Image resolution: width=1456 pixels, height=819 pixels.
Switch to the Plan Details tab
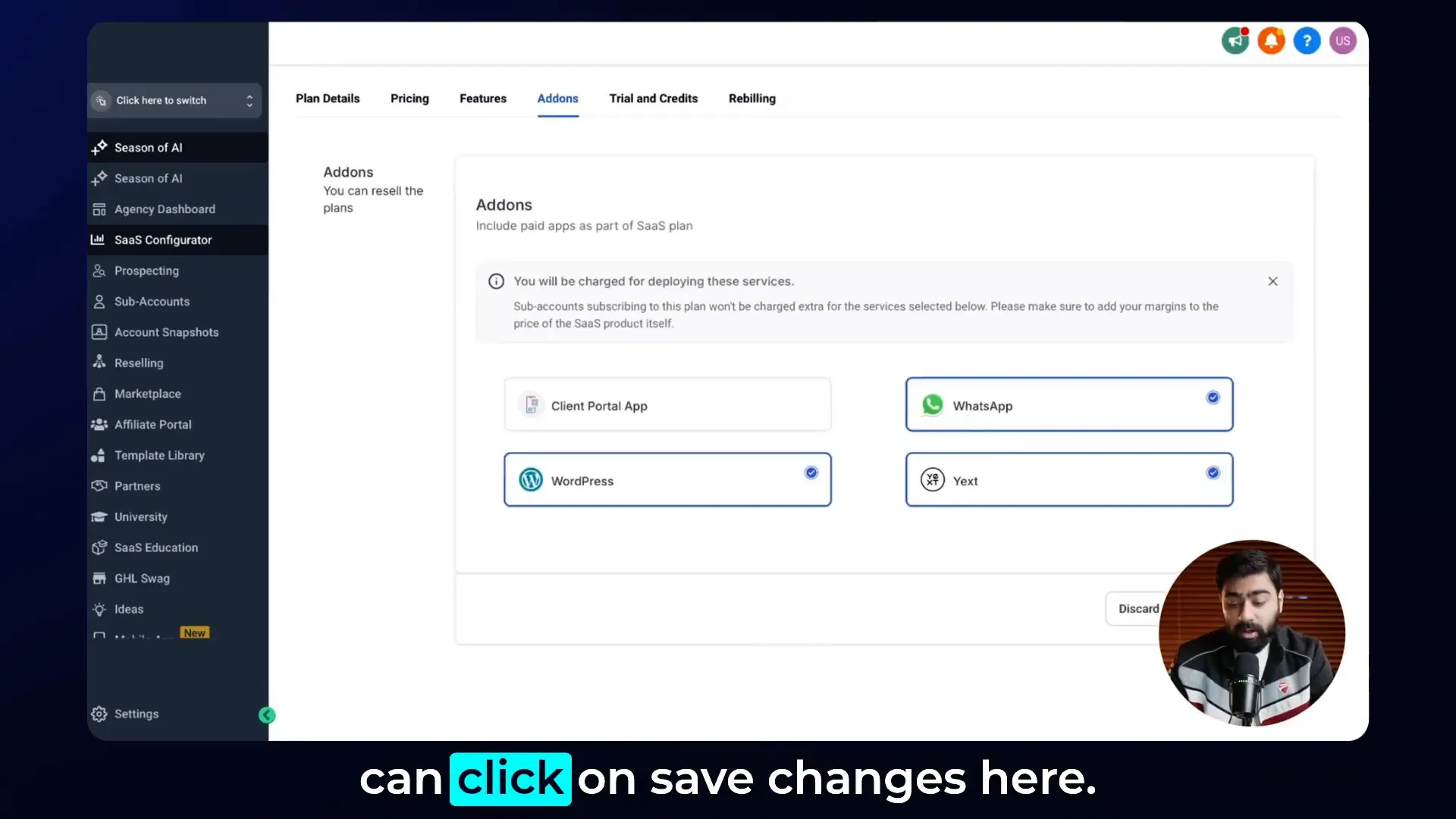click(x=328, y=99)
